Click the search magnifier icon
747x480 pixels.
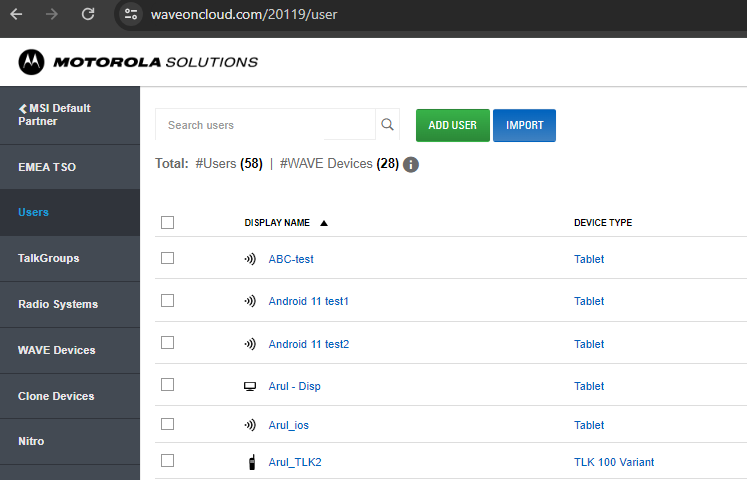(x=387, y=125)
